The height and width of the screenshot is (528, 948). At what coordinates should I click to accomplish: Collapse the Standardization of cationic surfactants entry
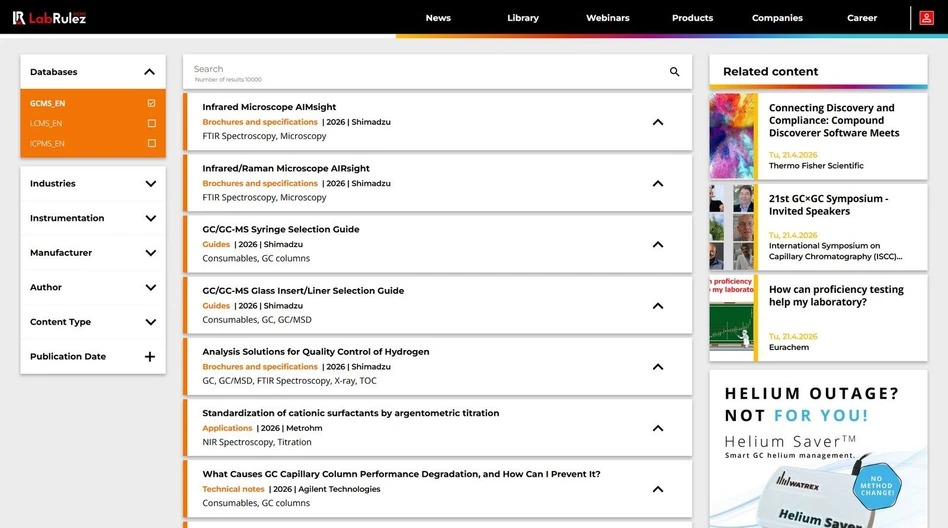(657, 428)
